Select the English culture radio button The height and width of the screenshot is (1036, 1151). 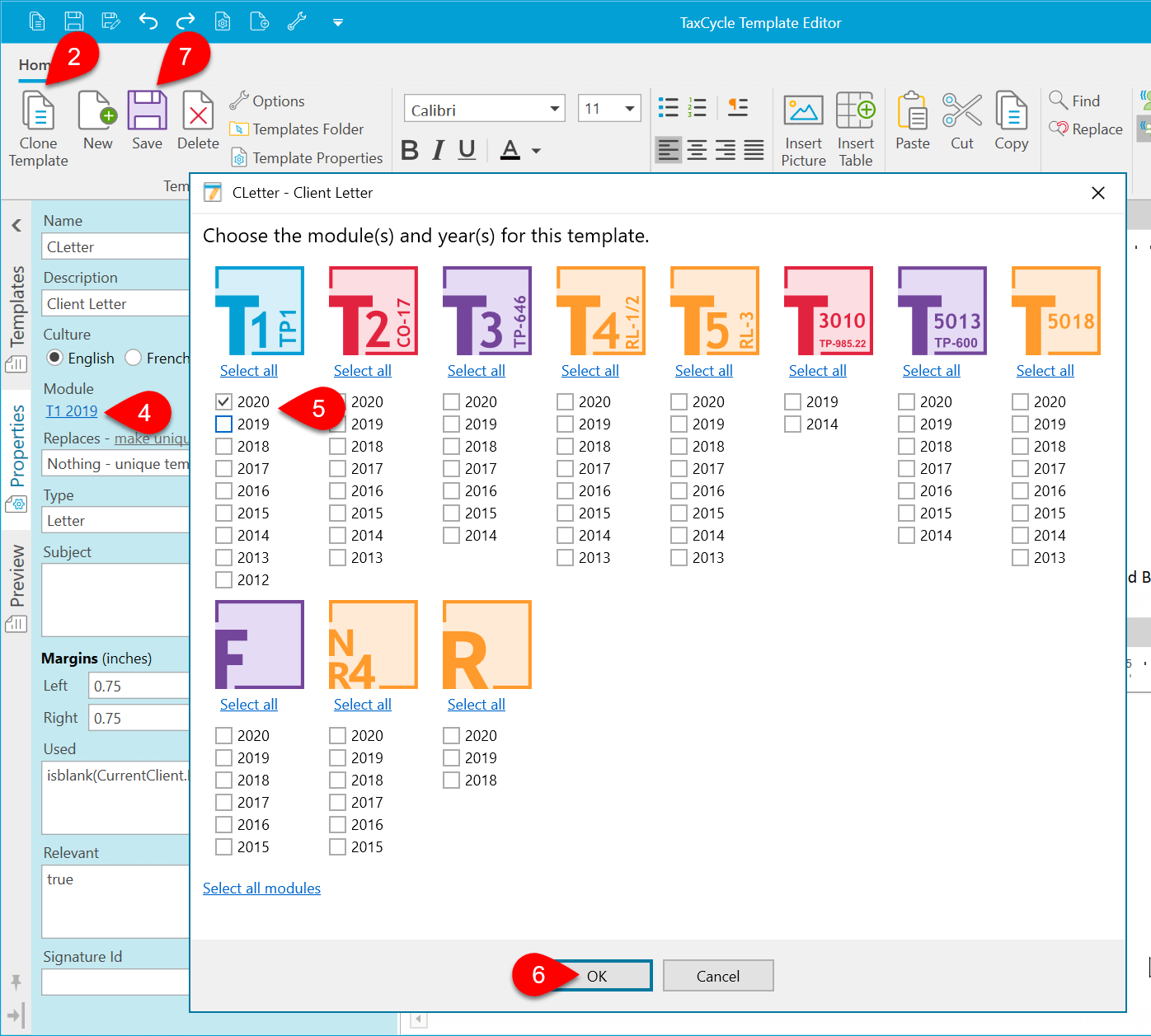pos(55,358)
